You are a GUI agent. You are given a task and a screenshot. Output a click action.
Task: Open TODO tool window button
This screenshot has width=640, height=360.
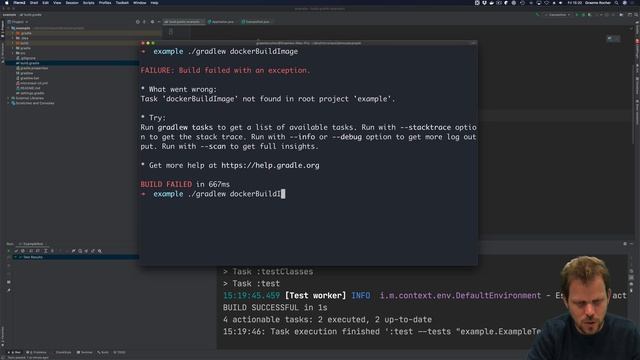120,352
